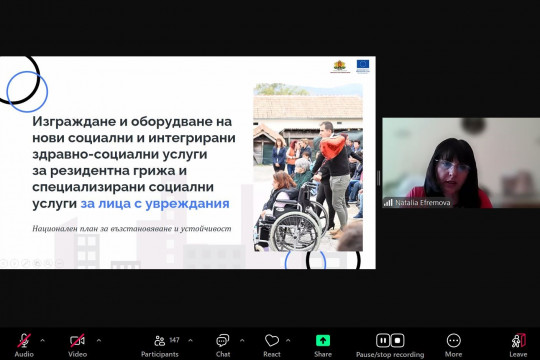Expand chat options caret beside Chat
Image resolution: width=540 pixels, height=360 pixels.
pyautogui.click(x=242, y=341)
